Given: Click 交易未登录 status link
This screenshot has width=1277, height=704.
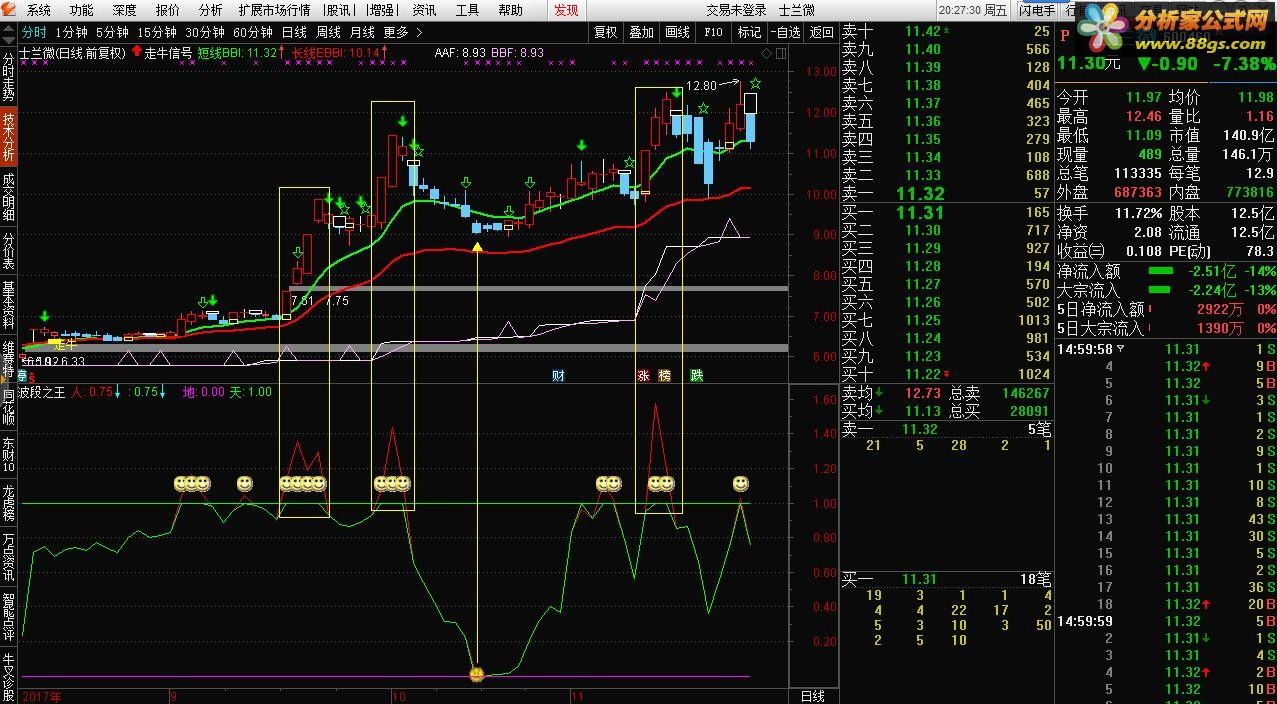Looking at the screenshot, I should point(736,10).
